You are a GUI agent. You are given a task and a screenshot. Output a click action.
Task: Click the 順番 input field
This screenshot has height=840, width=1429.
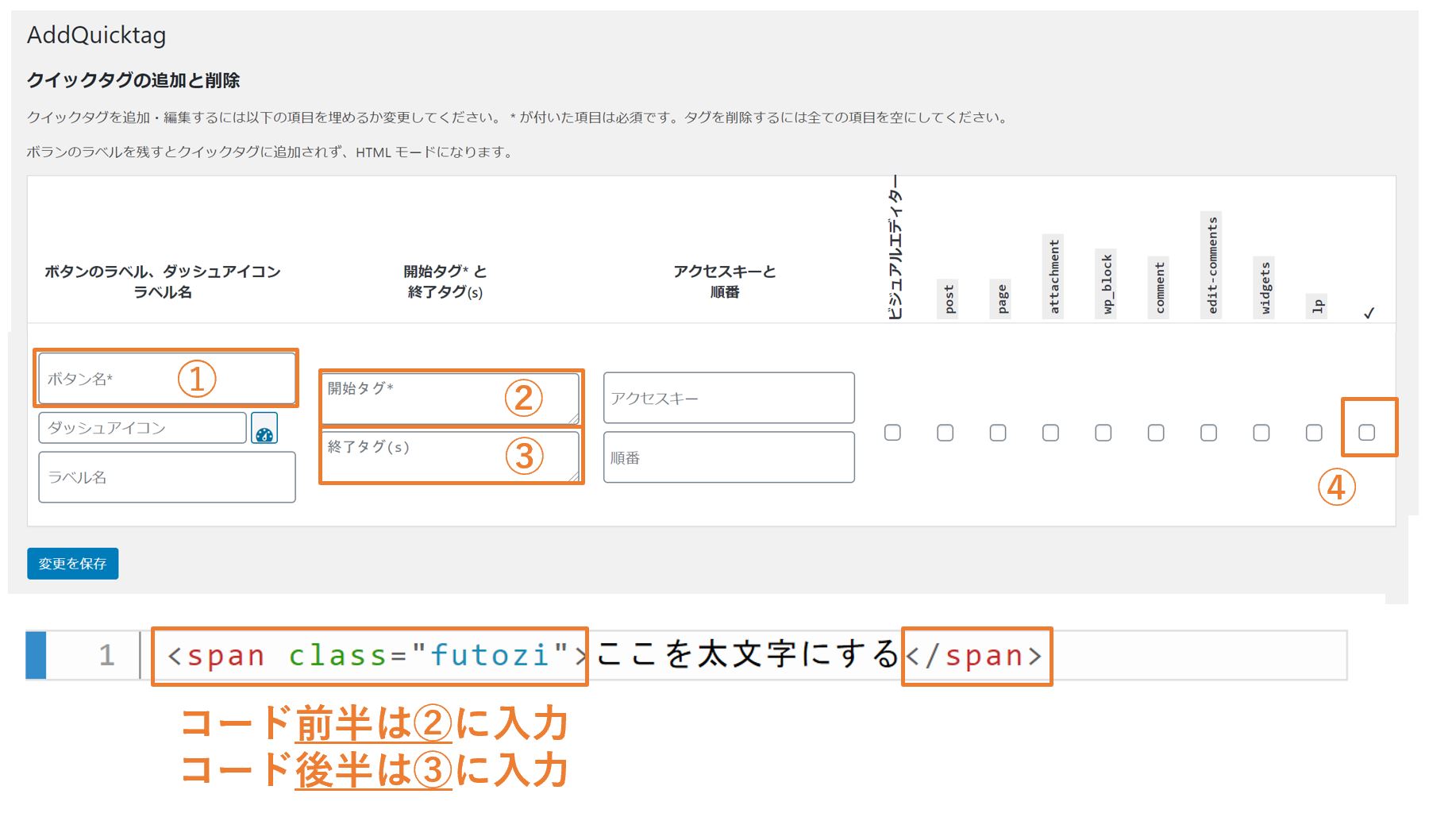728,457
